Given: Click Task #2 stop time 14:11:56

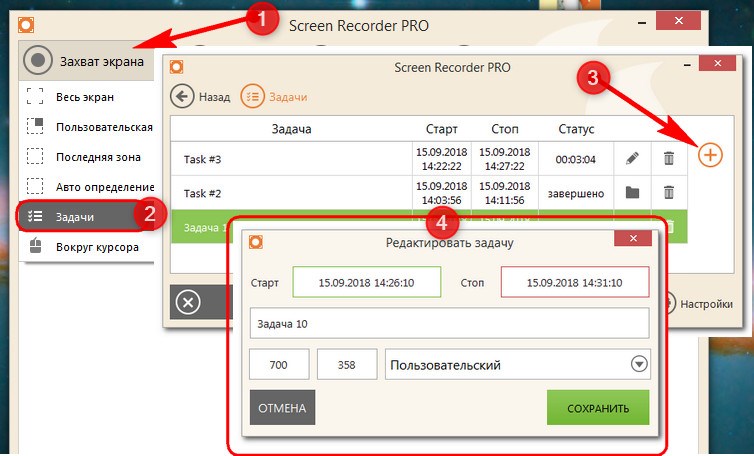Looking at the screenshot, I should click(504, 200).
